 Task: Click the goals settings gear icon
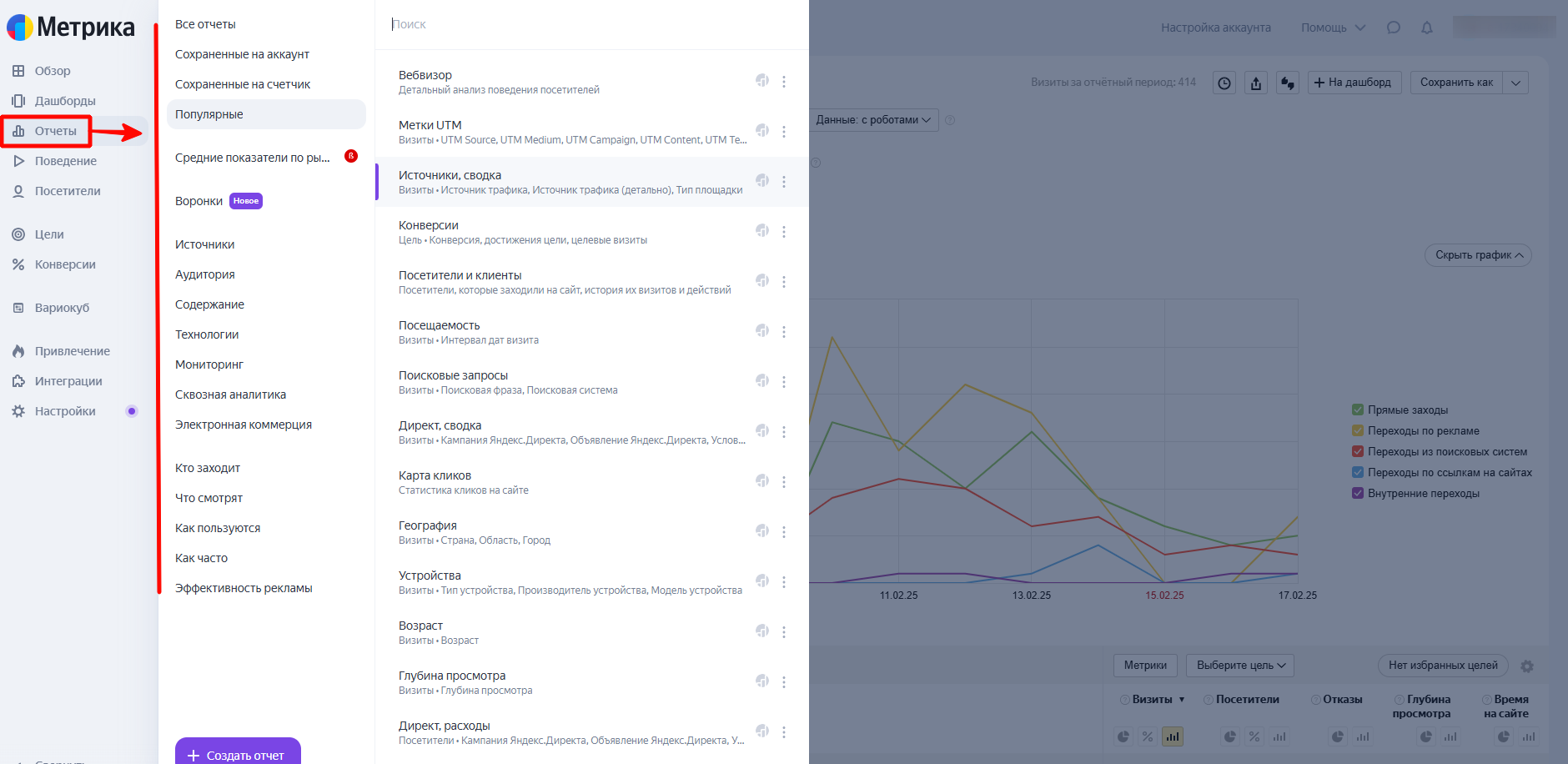pyautogui.click(x=1527, y=666)
